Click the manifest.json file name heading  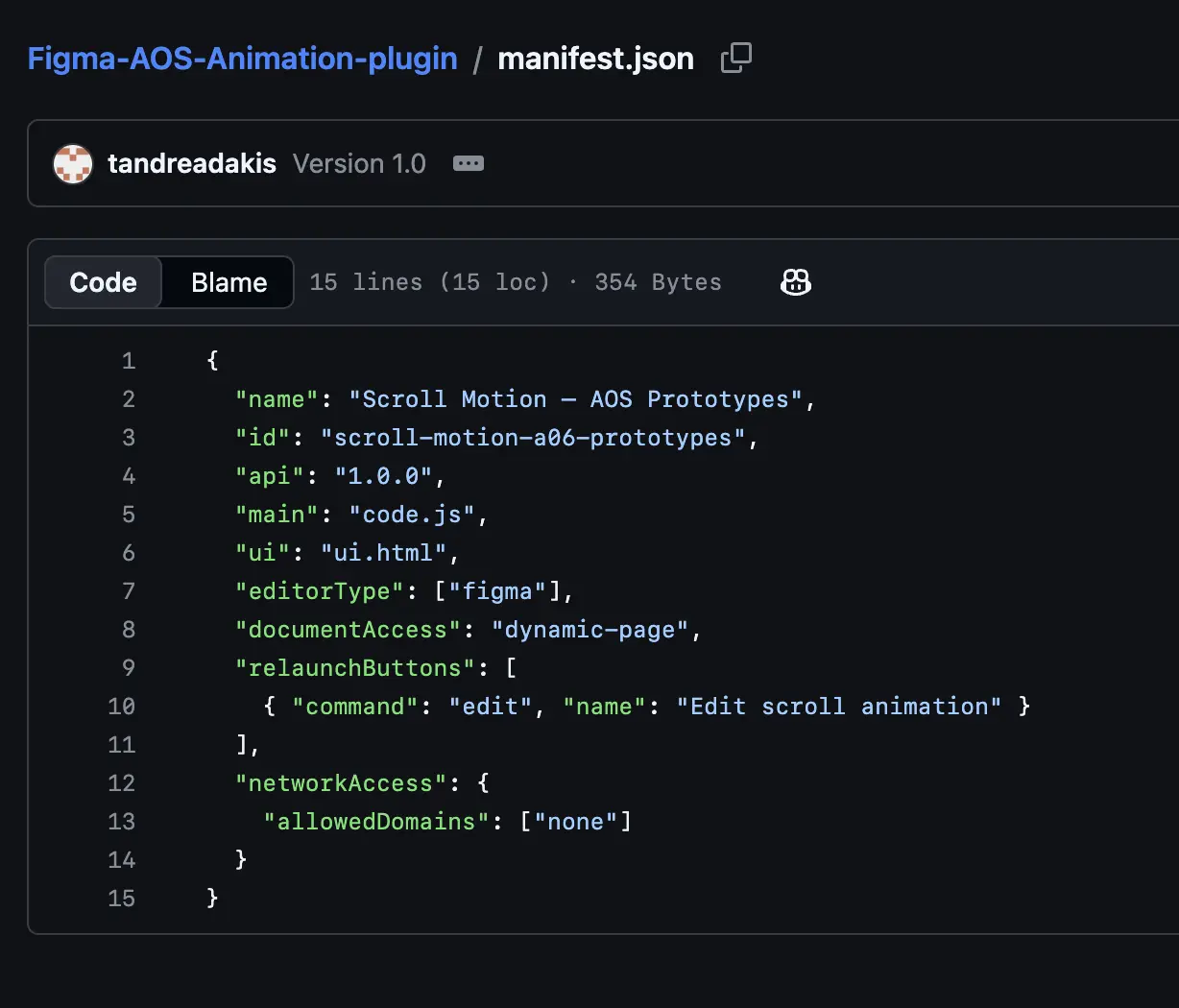pos(595,59)
